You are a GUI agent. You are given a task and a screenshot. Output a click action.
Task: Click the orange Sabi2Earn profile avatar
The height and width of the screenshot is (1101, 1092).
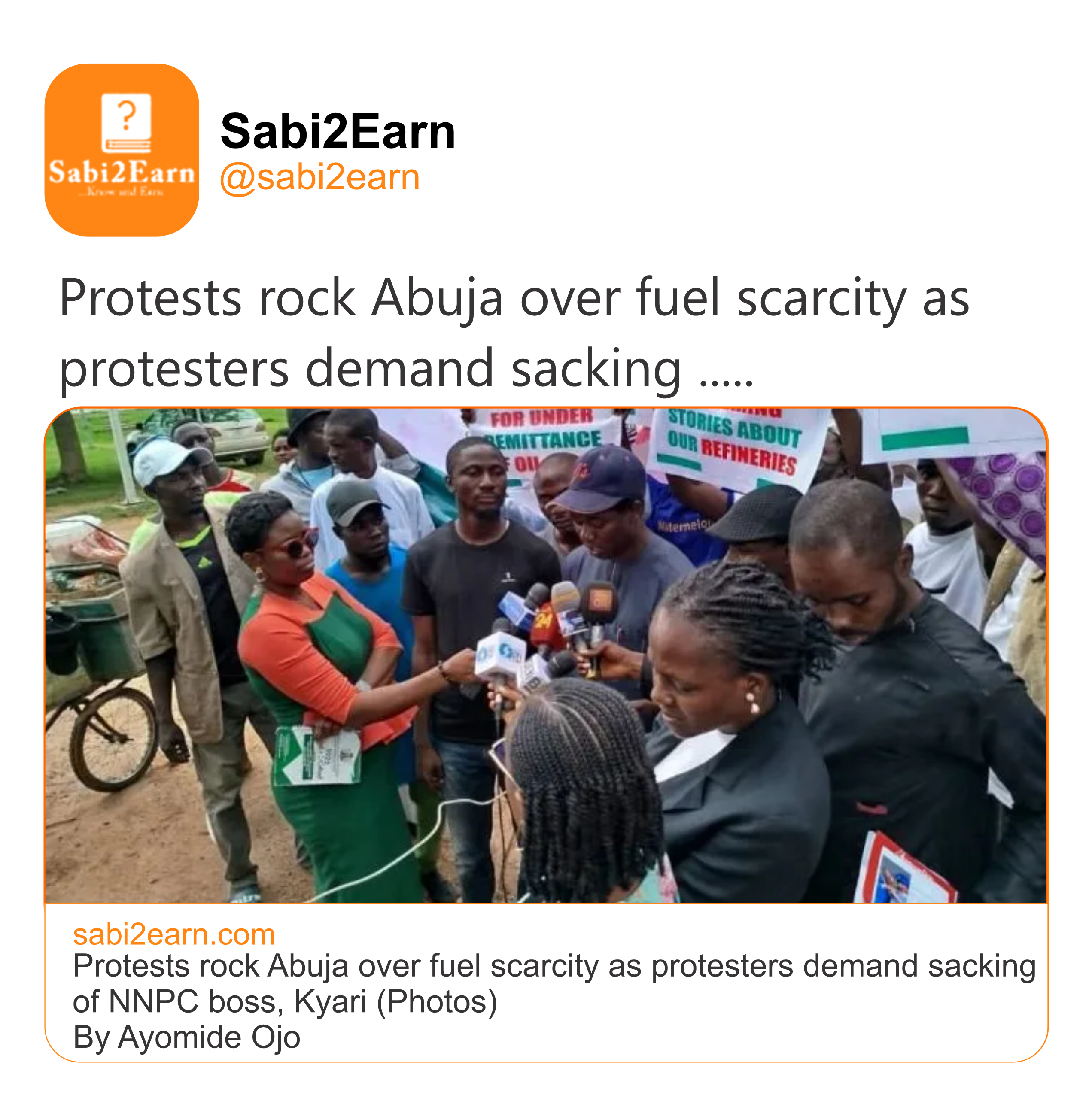(122, 150)
